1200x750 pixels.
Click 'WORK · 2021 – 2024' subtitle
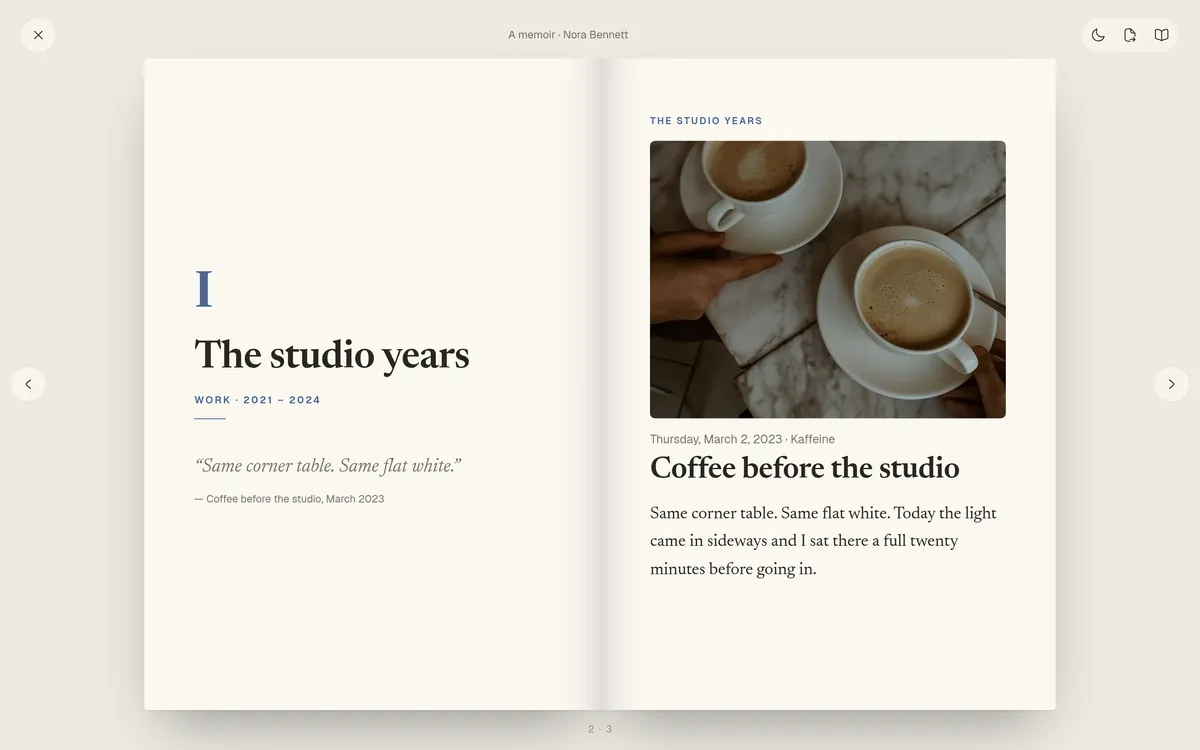[258, 400]
